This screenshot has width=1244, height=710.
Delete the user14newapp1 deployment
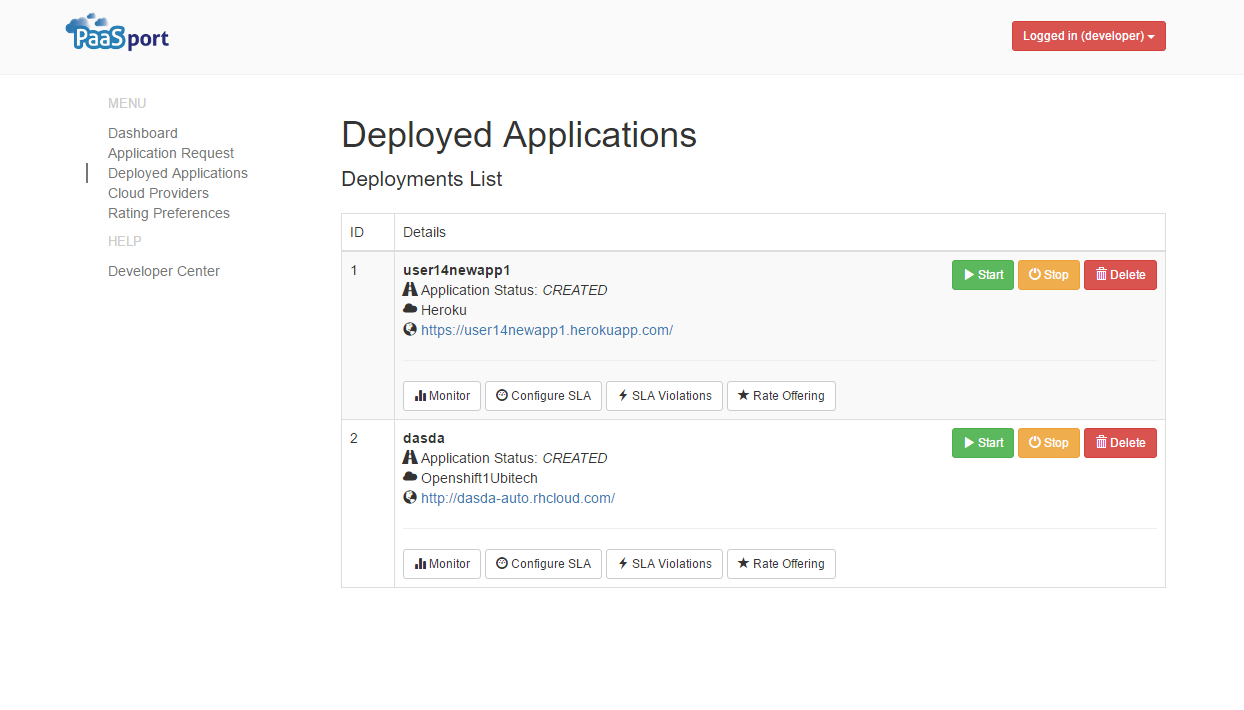point(1120,275)
